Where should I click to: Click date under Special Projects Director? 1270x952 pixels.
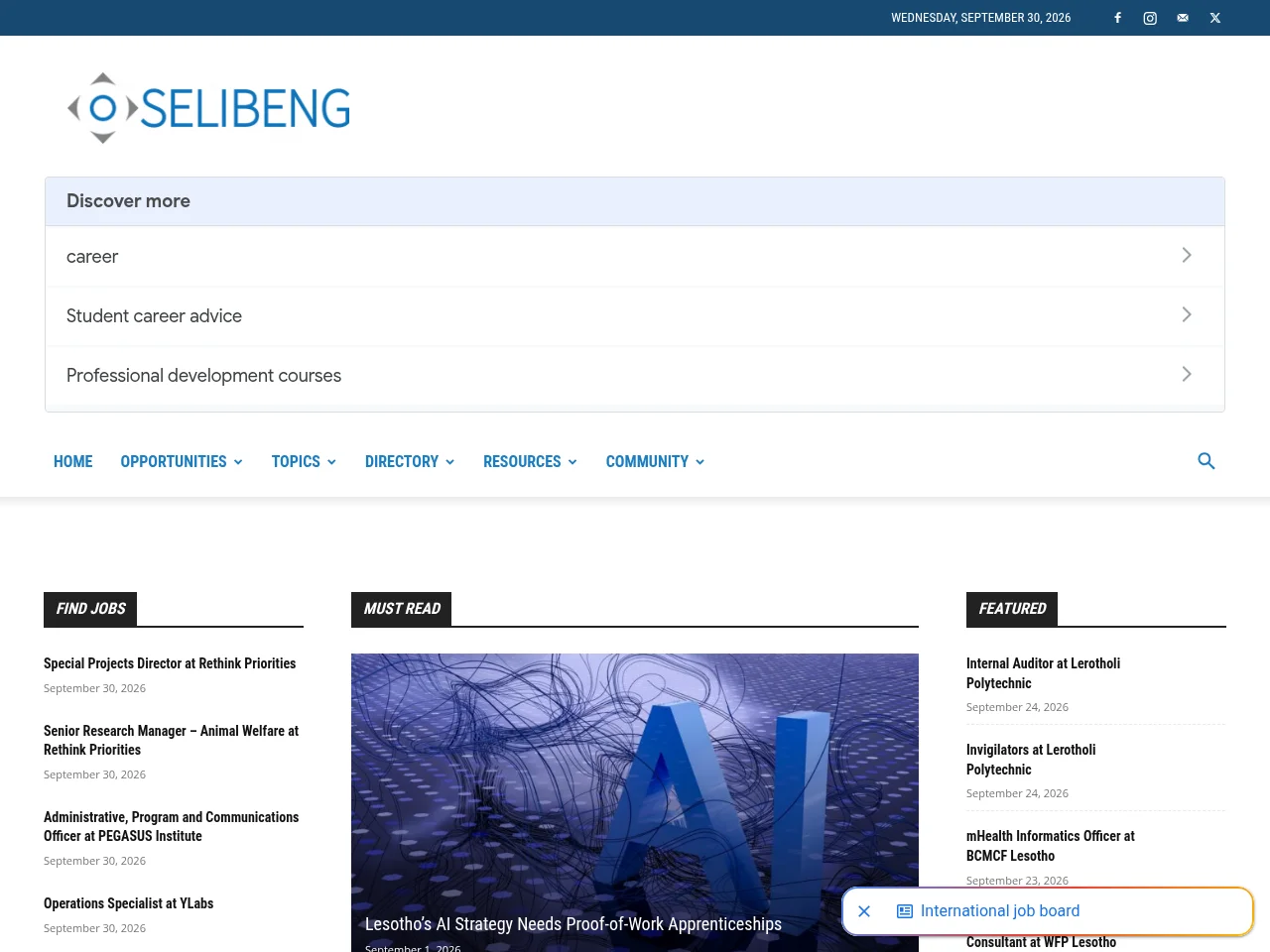pos(94,688)
